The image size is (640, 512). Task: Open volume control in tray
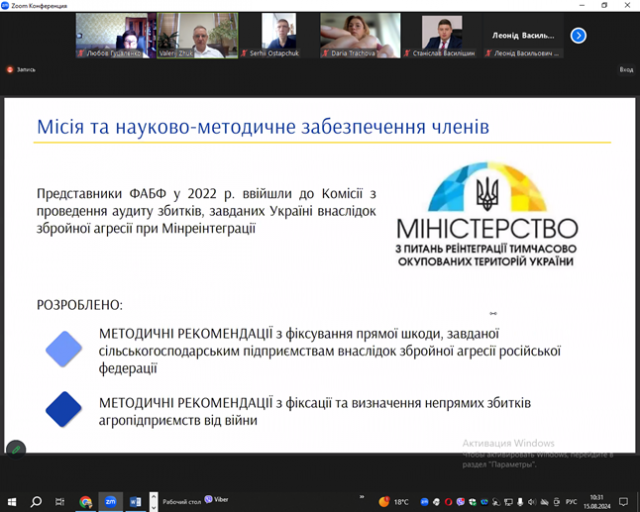[x=532, y=502]
